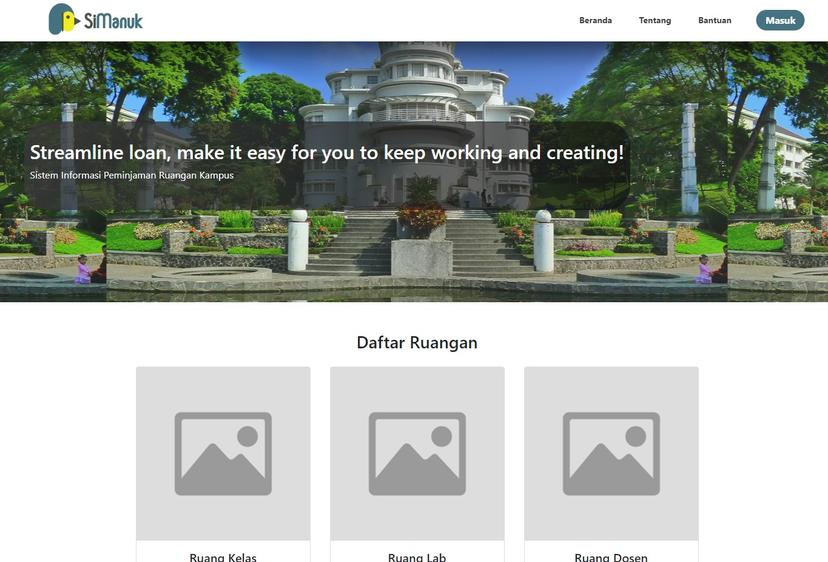The width and height of the screenshot is (828, 562).
Task: Click the 'Sistem Informasi Peminjaman Ruangan Kampus' subtitle
Action: point(131,176)
